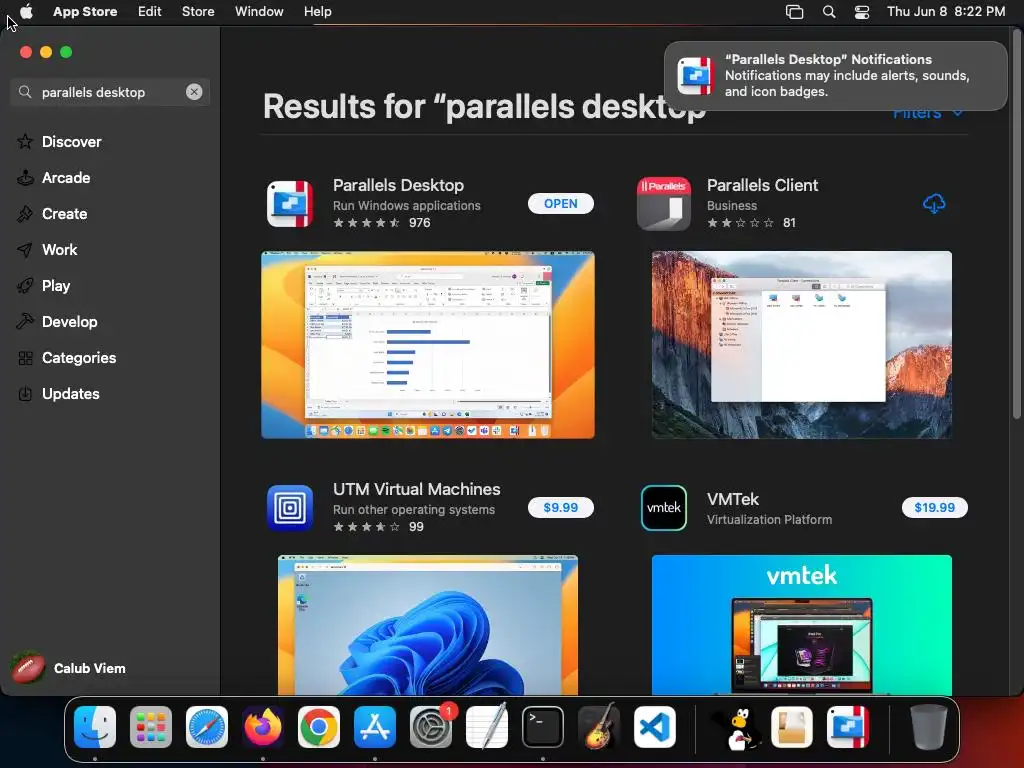The image size is (1024, 768).
Task: Launch Safari from the Dock
Action: click(207, 727)
